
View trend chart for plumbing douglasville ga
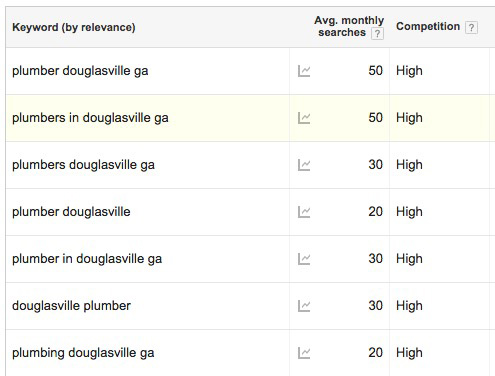(x=304, y=353)
